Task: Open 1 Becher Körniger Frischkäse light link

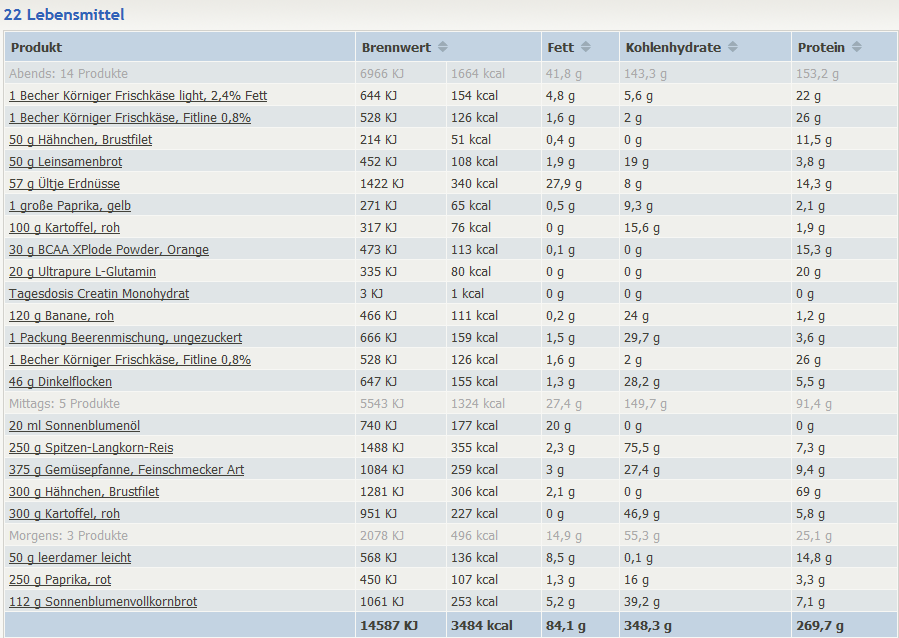Action: pos(138,96)
